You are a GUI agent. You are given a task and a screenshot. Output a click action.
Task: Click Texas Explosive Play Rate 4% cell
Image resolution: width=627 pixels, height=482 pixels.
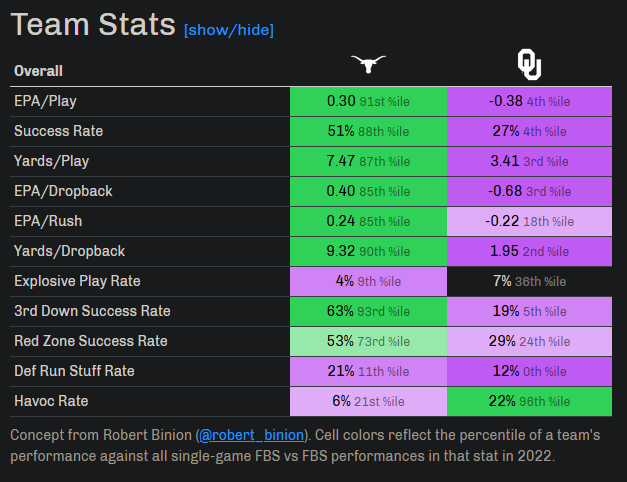pos(368,281)
